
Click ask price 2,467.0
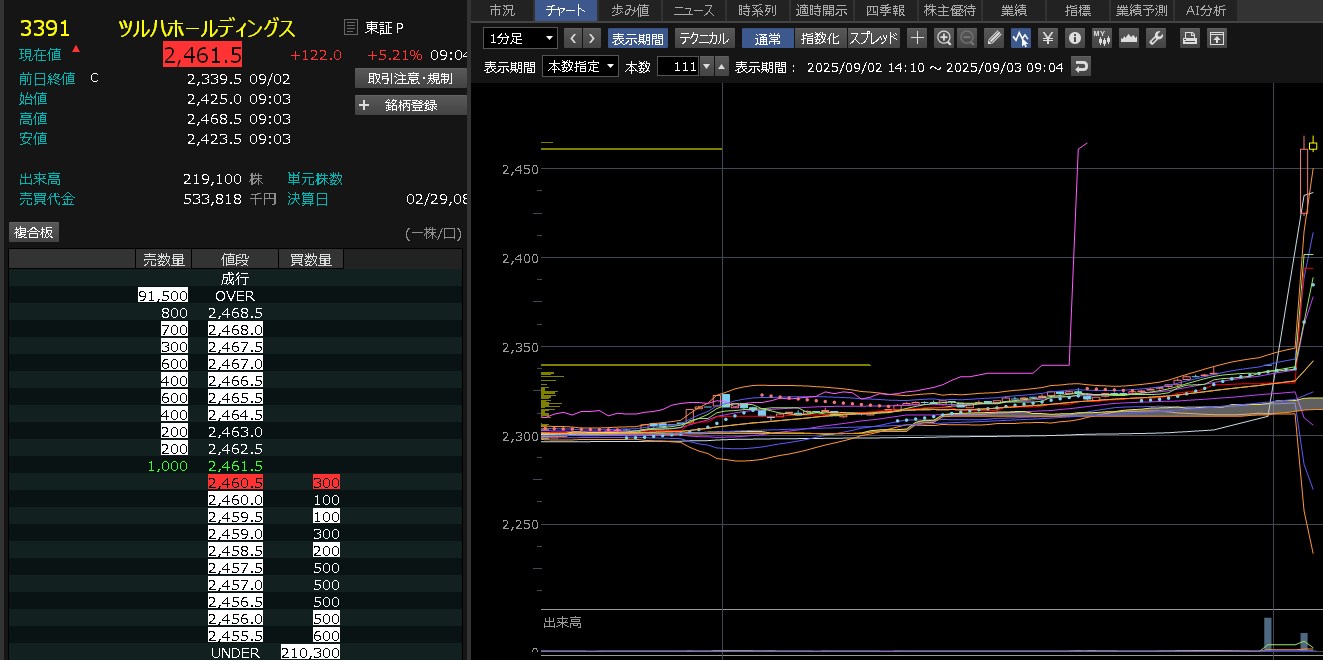tap(236, 364)
